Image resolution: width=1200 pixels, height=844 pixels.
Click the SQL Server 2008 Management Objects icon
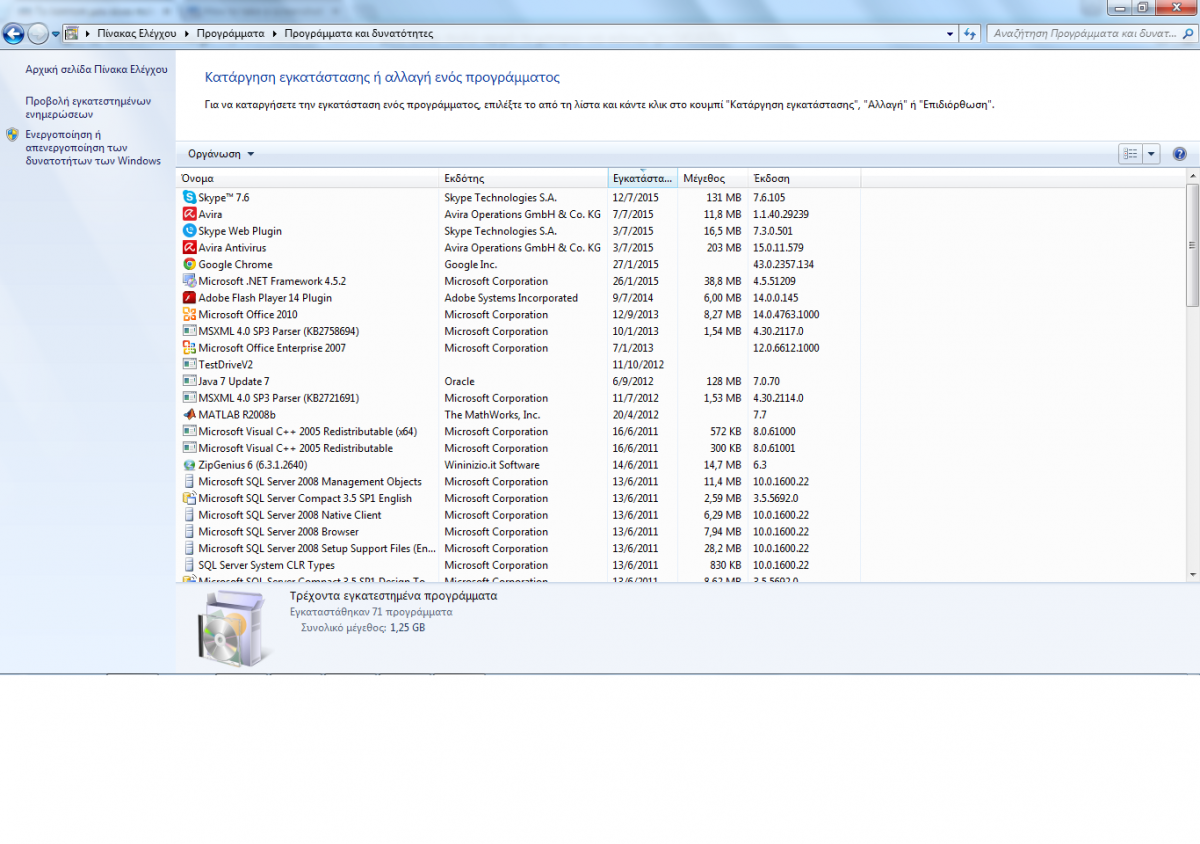189,481
